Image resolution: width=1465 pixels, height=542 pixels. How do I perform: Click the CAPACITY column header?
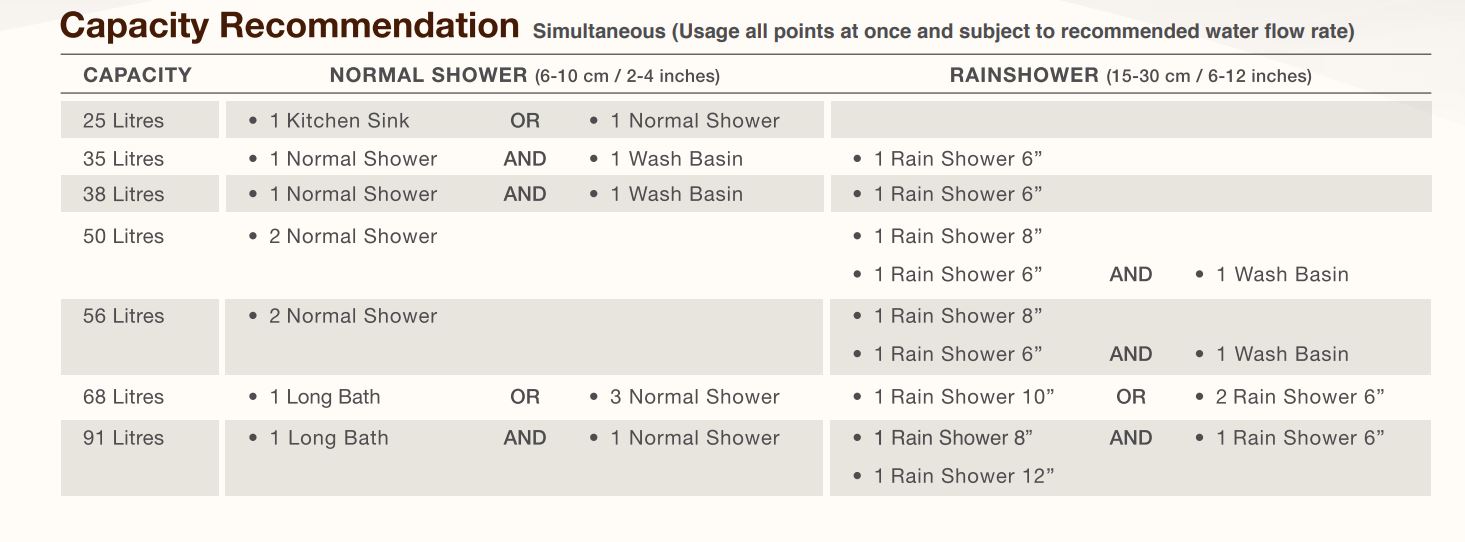coord(137,75)
